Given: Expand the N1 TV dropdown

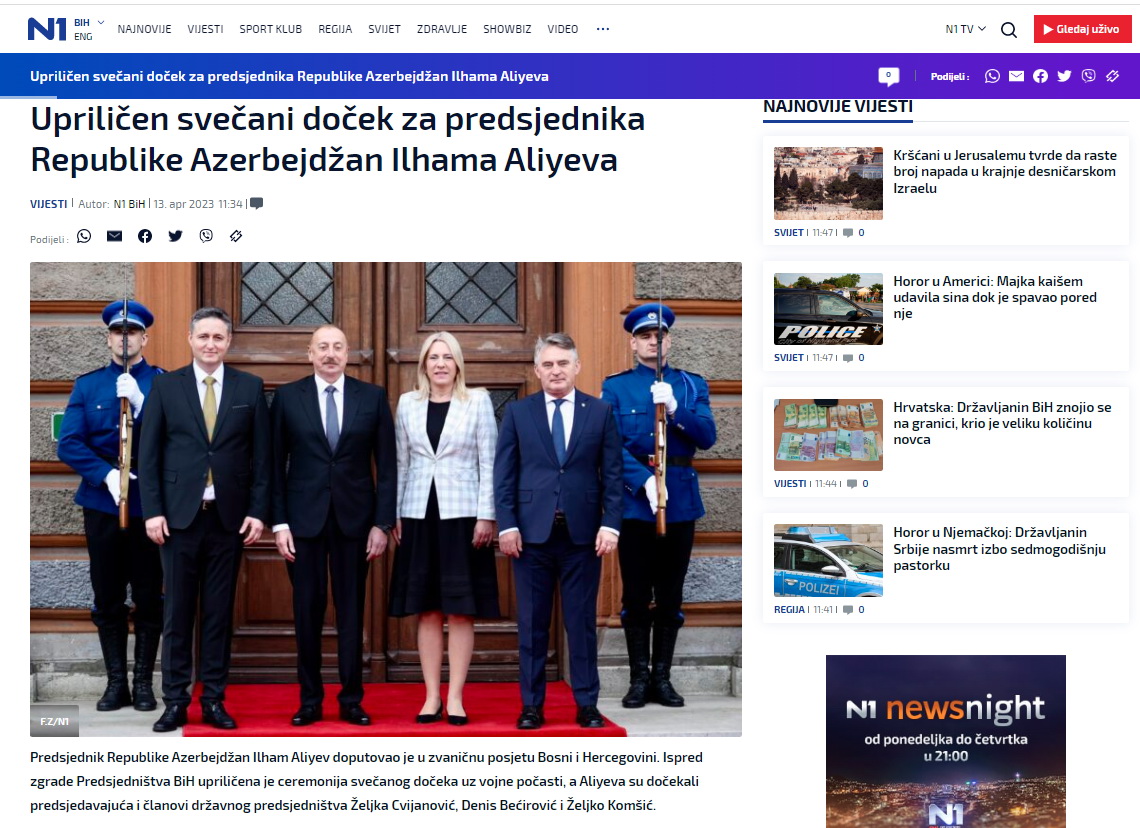Looking at the screenshot, I should tap(965, 29).
